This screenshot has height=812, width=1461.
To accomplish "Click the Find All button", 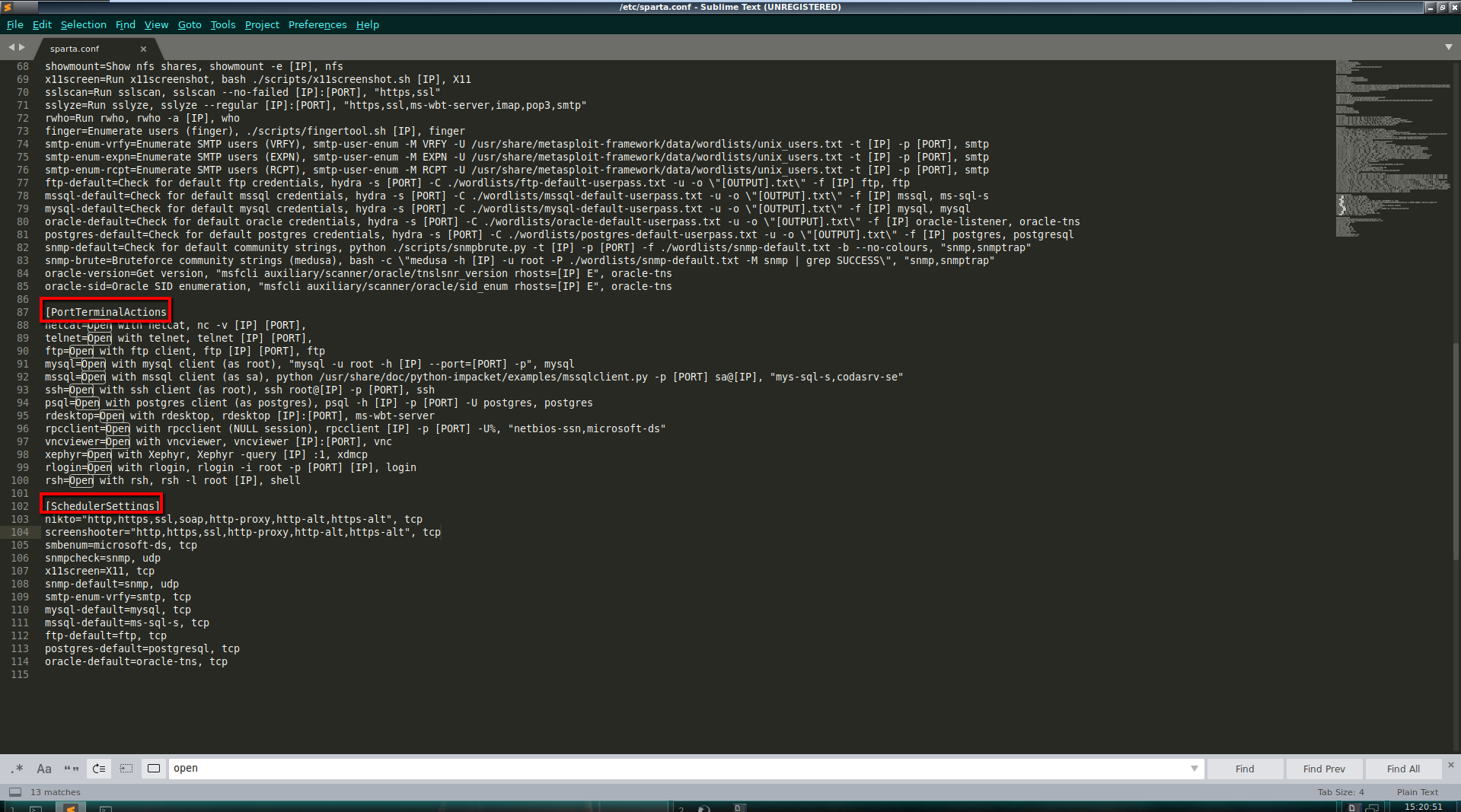I will click(x=1402, y=769).
